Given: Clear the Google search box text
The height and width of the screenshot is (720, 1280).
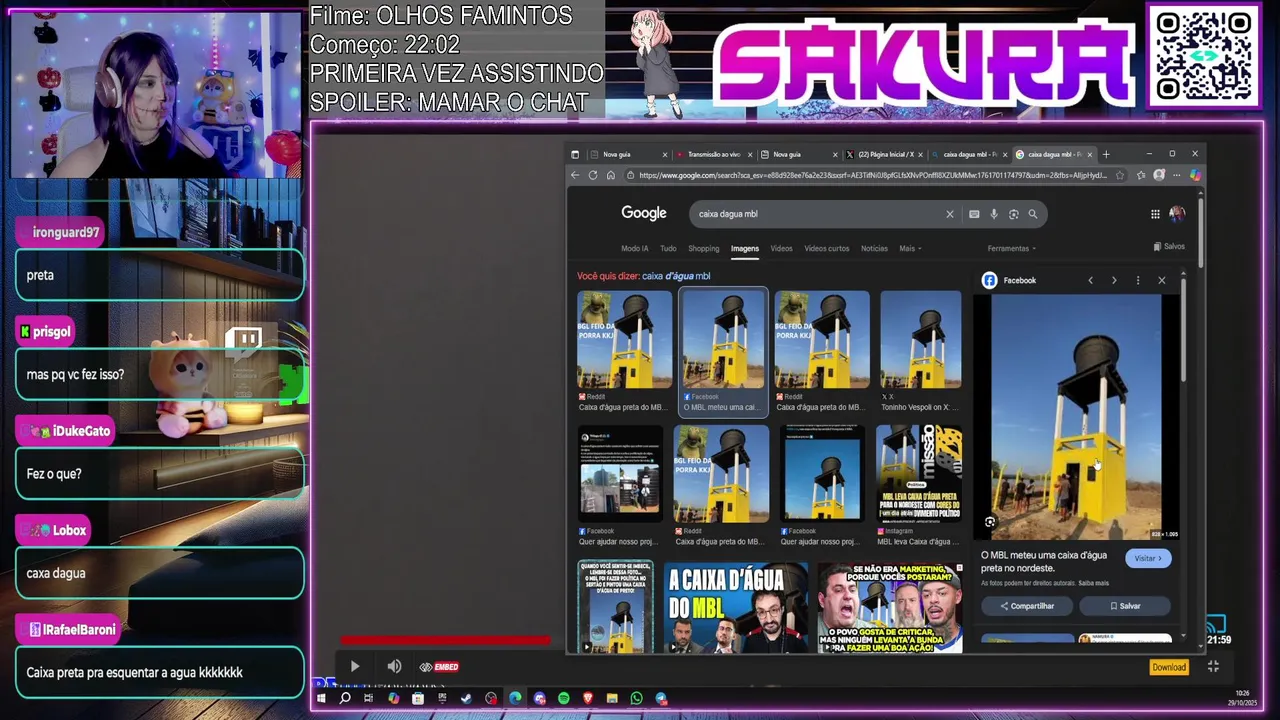Looking at the screenshot, I should pyautogui.click(x=950, y=214).
